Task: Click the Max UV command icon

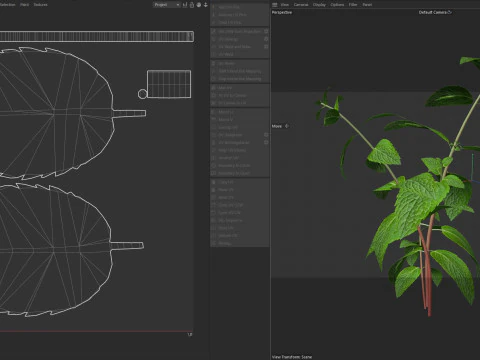Action: 214,88
